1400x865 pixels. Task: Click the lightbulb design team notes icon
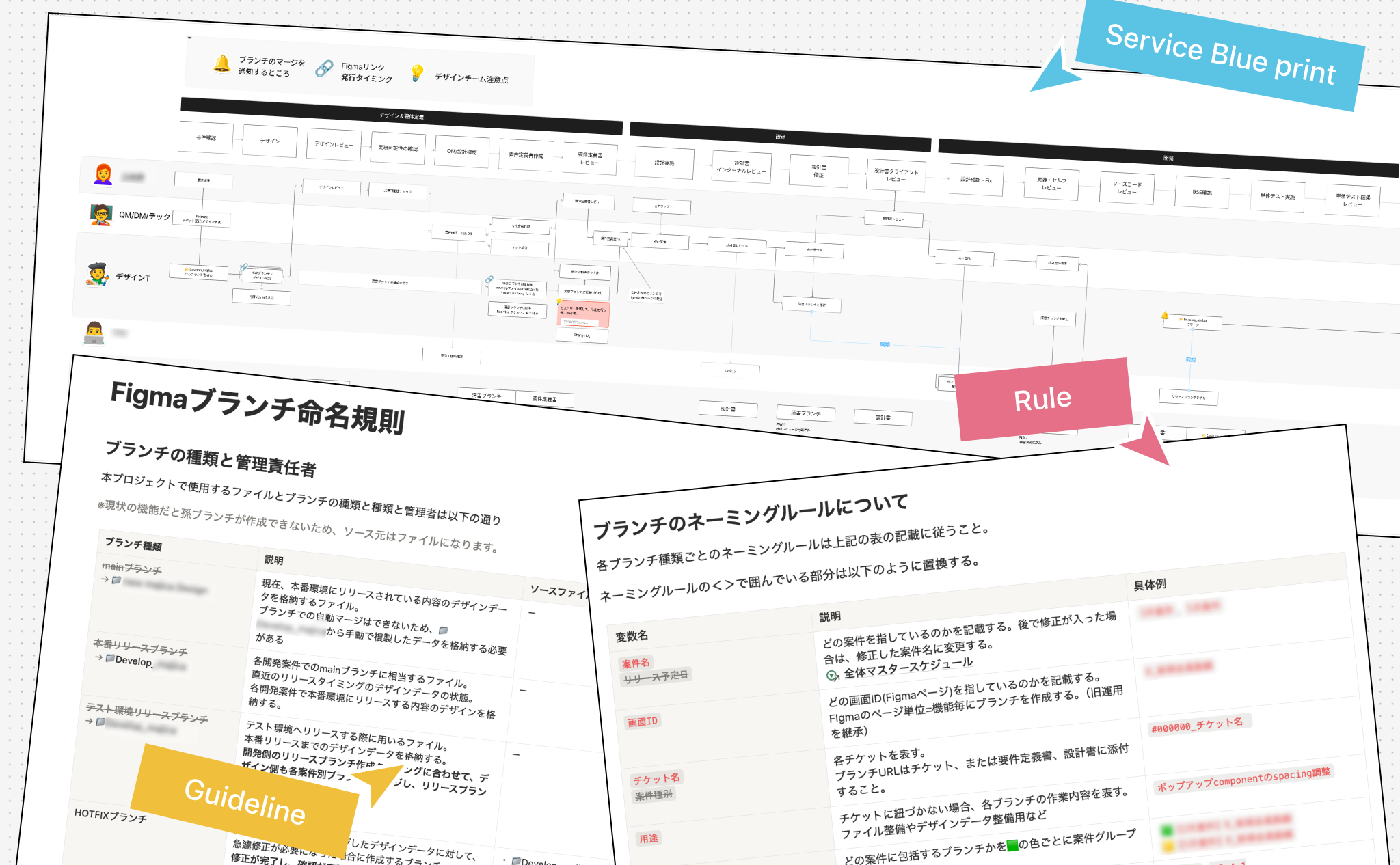[417, 72]
